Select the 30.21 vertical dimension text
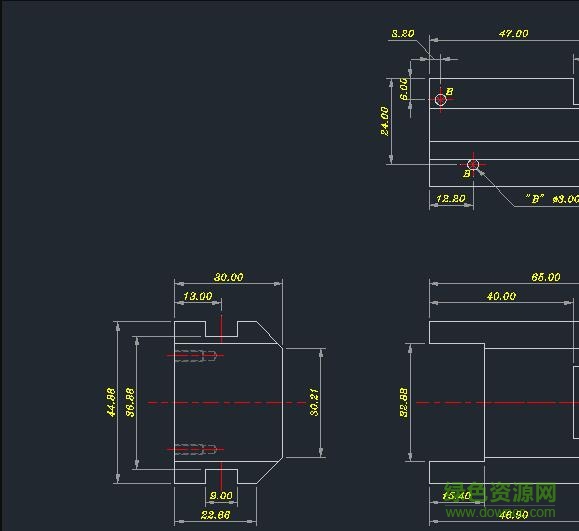Viewport: 579px width, 531px height. 314,402
